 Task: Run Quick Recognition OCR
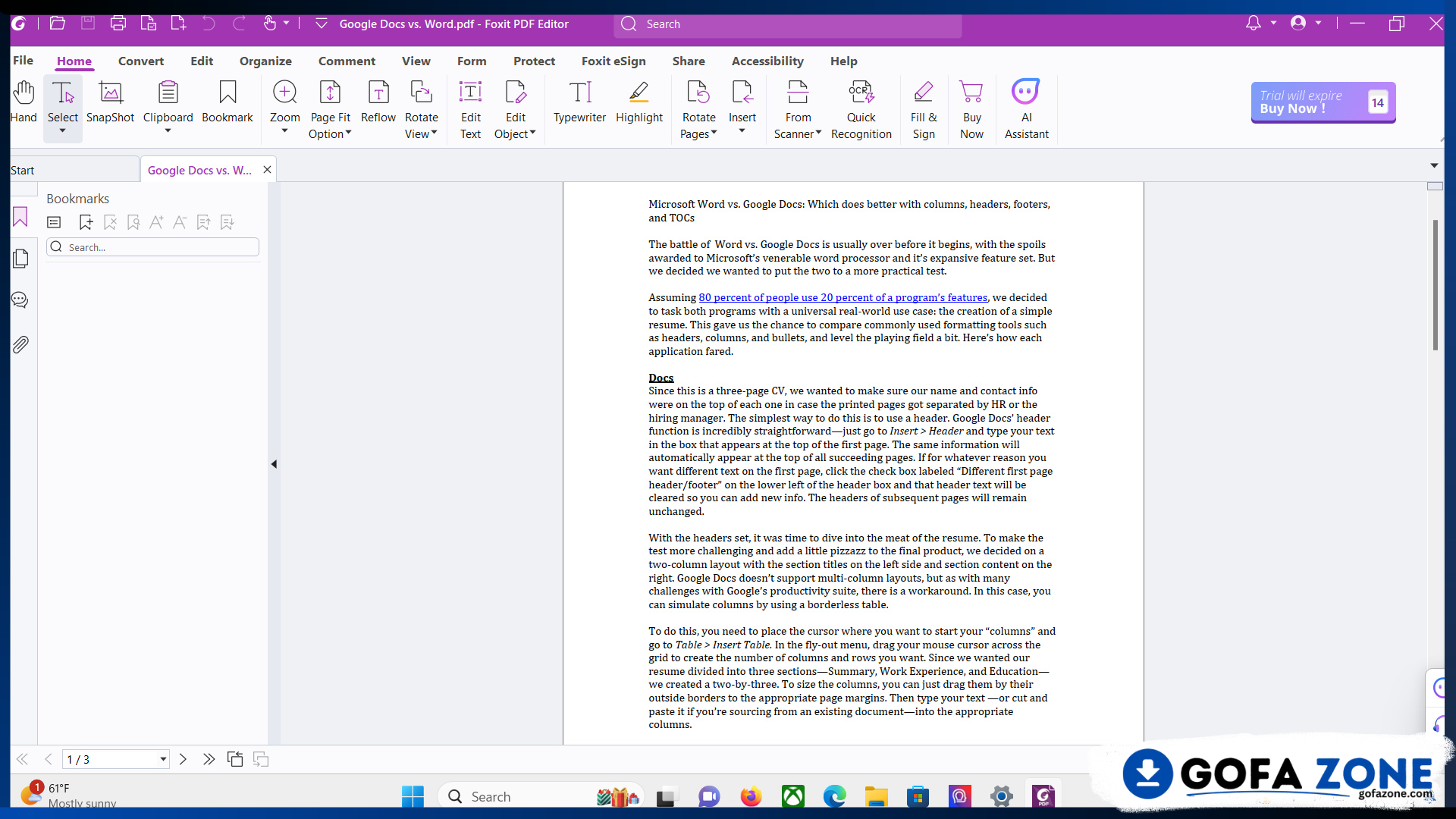(861, 110)
